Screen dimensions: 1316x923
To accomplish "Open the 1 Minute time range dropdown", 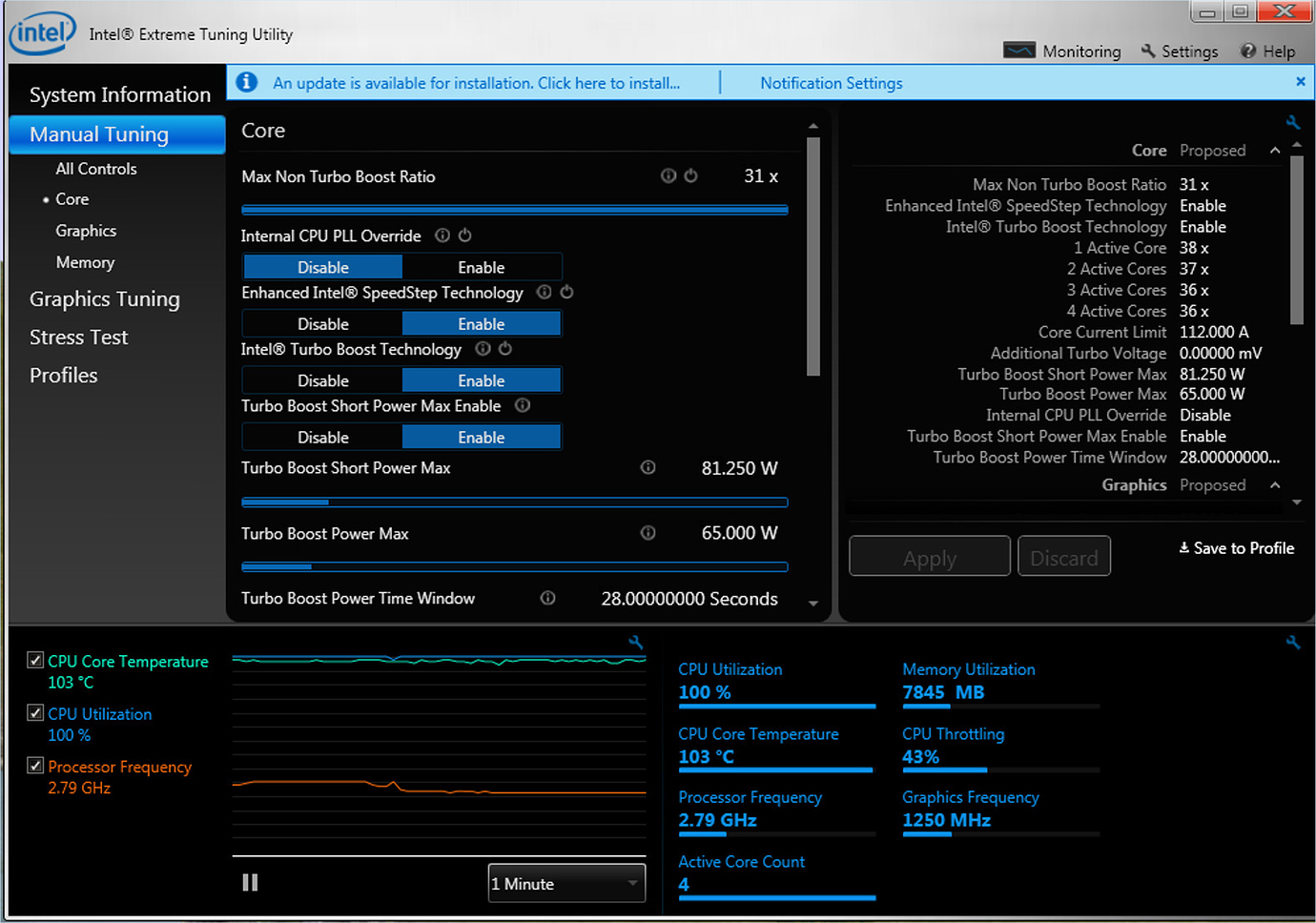I will (566, 883).
